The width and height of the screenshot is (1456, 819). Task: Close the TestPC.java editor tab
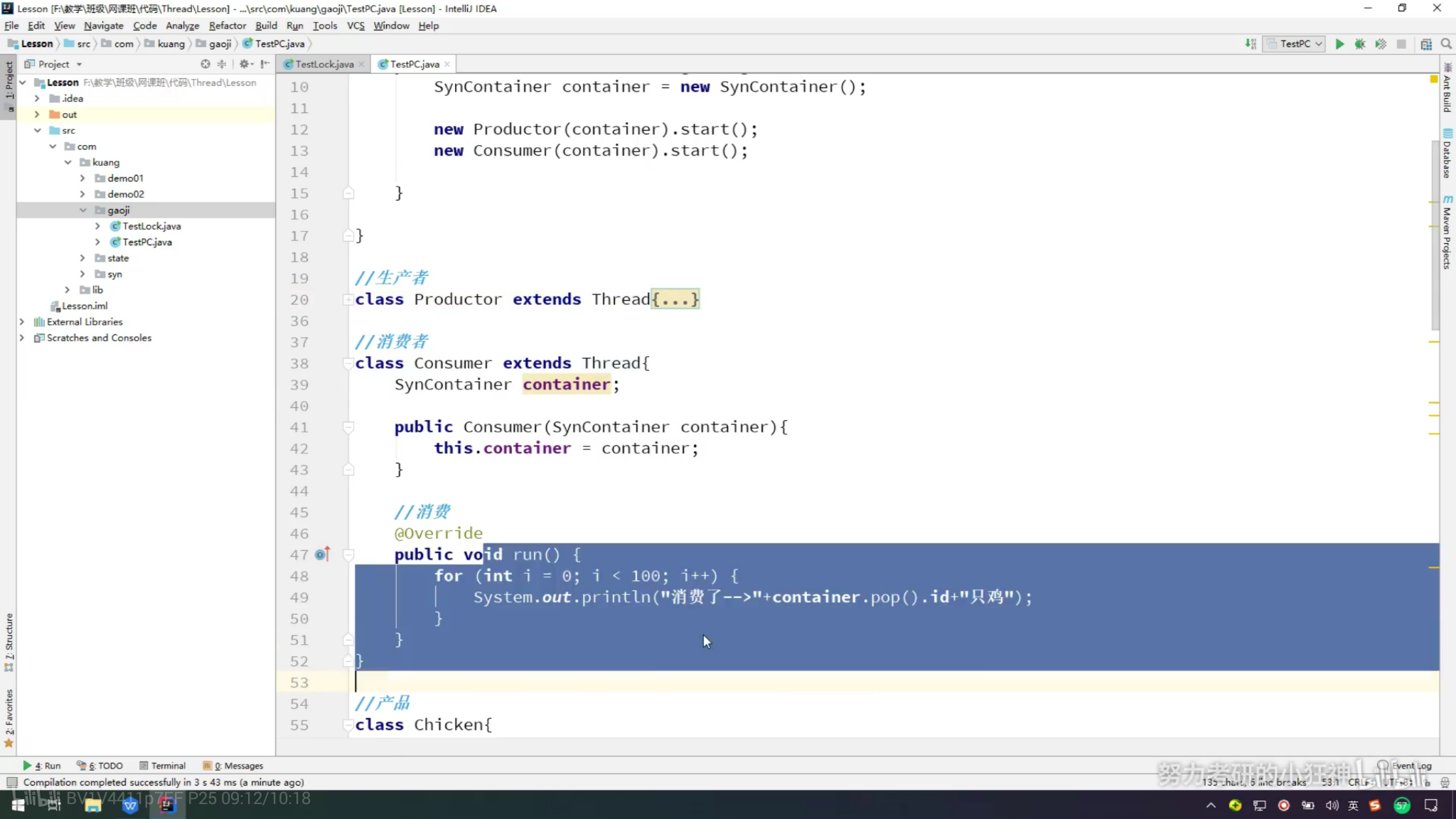coord(447,64)
